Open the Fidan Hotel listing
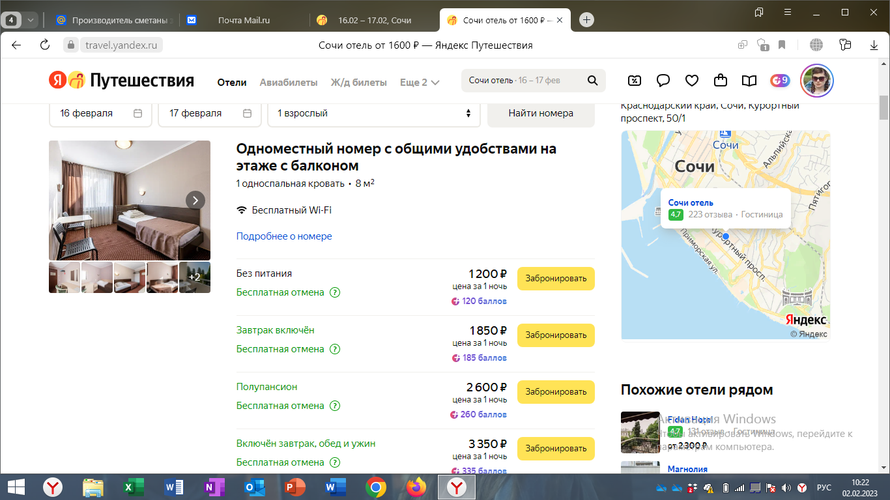The height and width of the screenshot is (500, 890). tap(690, 419)
